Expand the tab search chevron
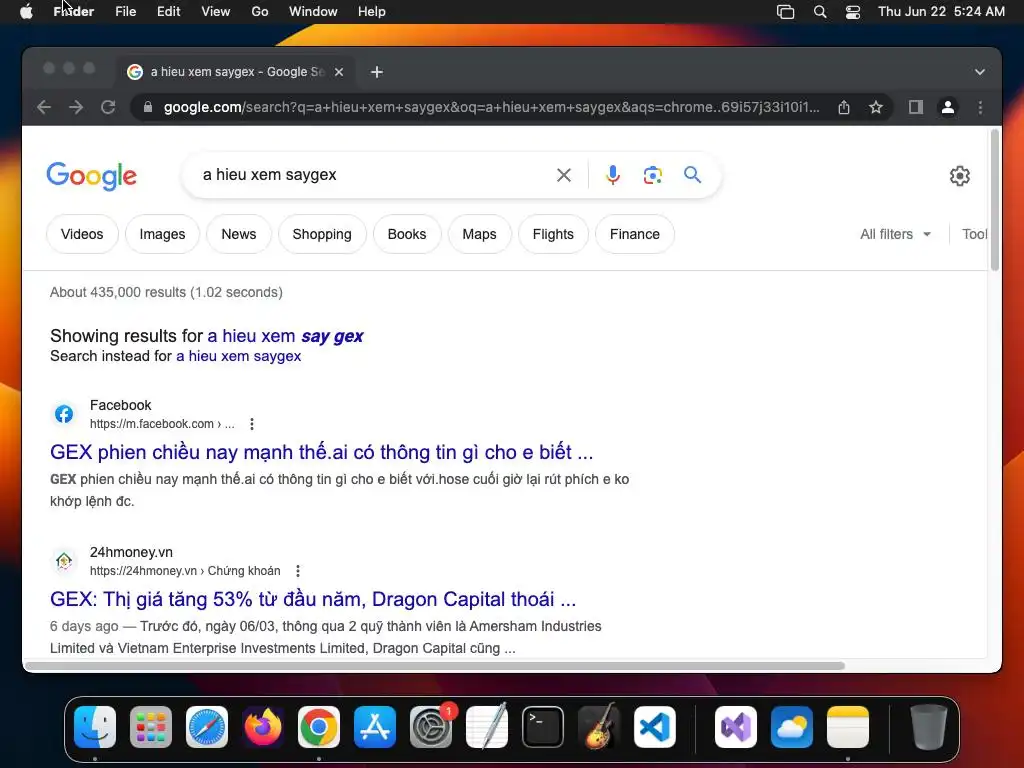1024x768 pixels. click(x=980, y=72)
